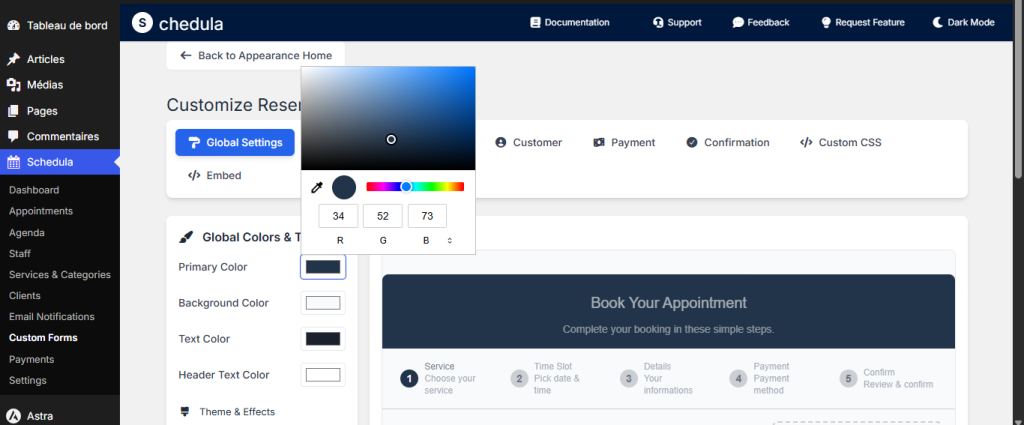Click the Global Settings button

[235, 142]
